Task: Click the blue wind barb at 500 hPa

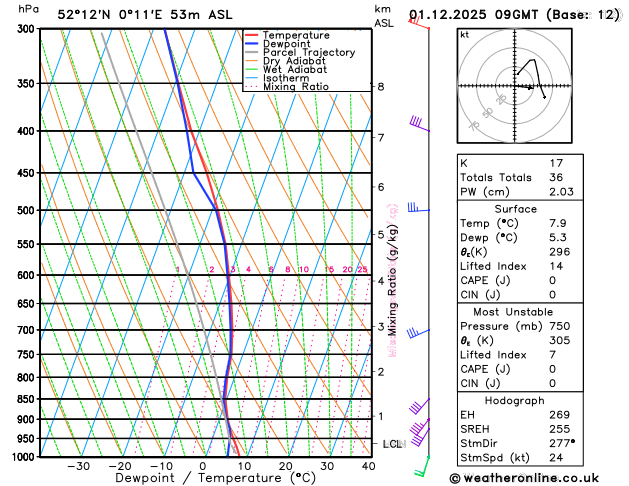Action: 418,207
